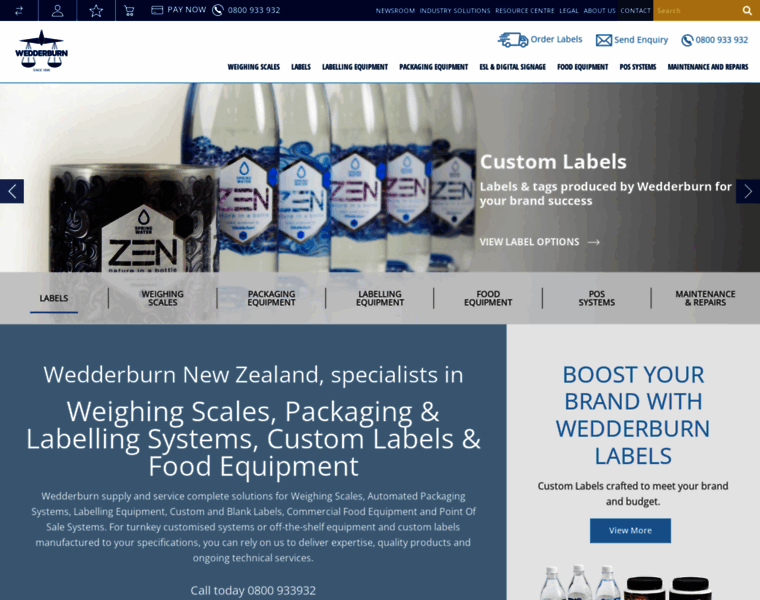Open the user account icon
The width and height of the screenshot is (760, 600).
tap(57, 10)
